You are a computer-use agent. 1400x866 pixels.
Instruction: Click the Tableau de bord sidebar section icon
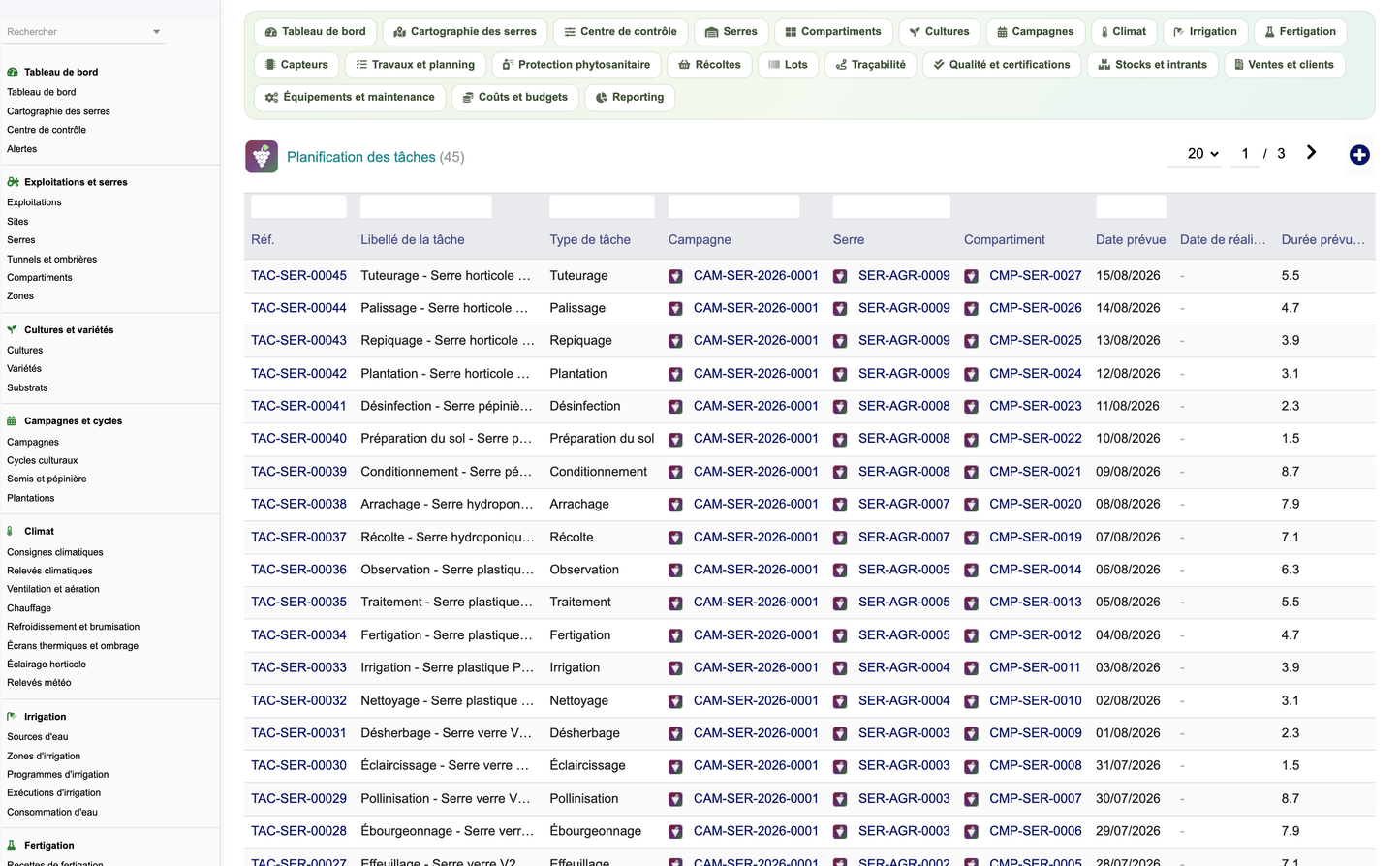[13, 72]
